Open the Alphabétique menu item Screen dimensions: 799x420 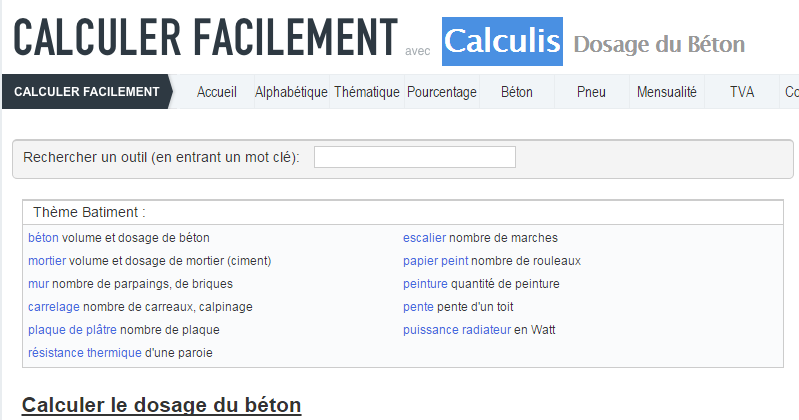(x=291, y=92)
